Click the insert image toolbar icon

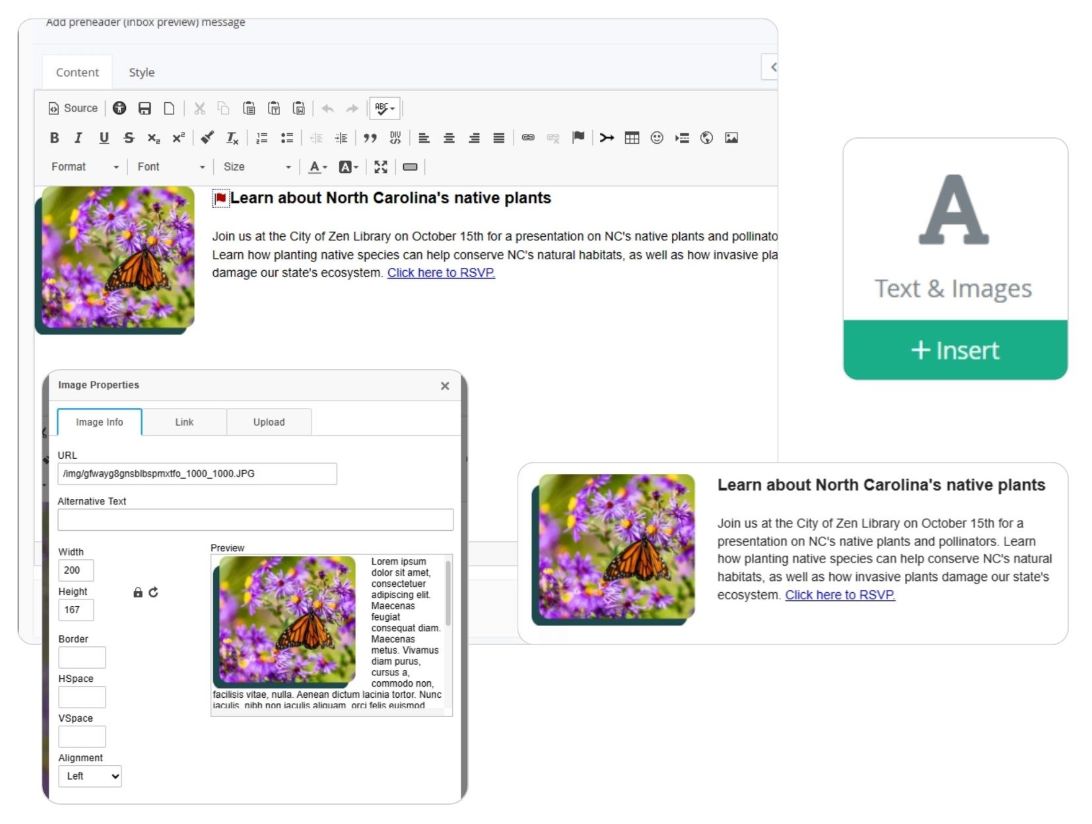[x=731, y=138]
